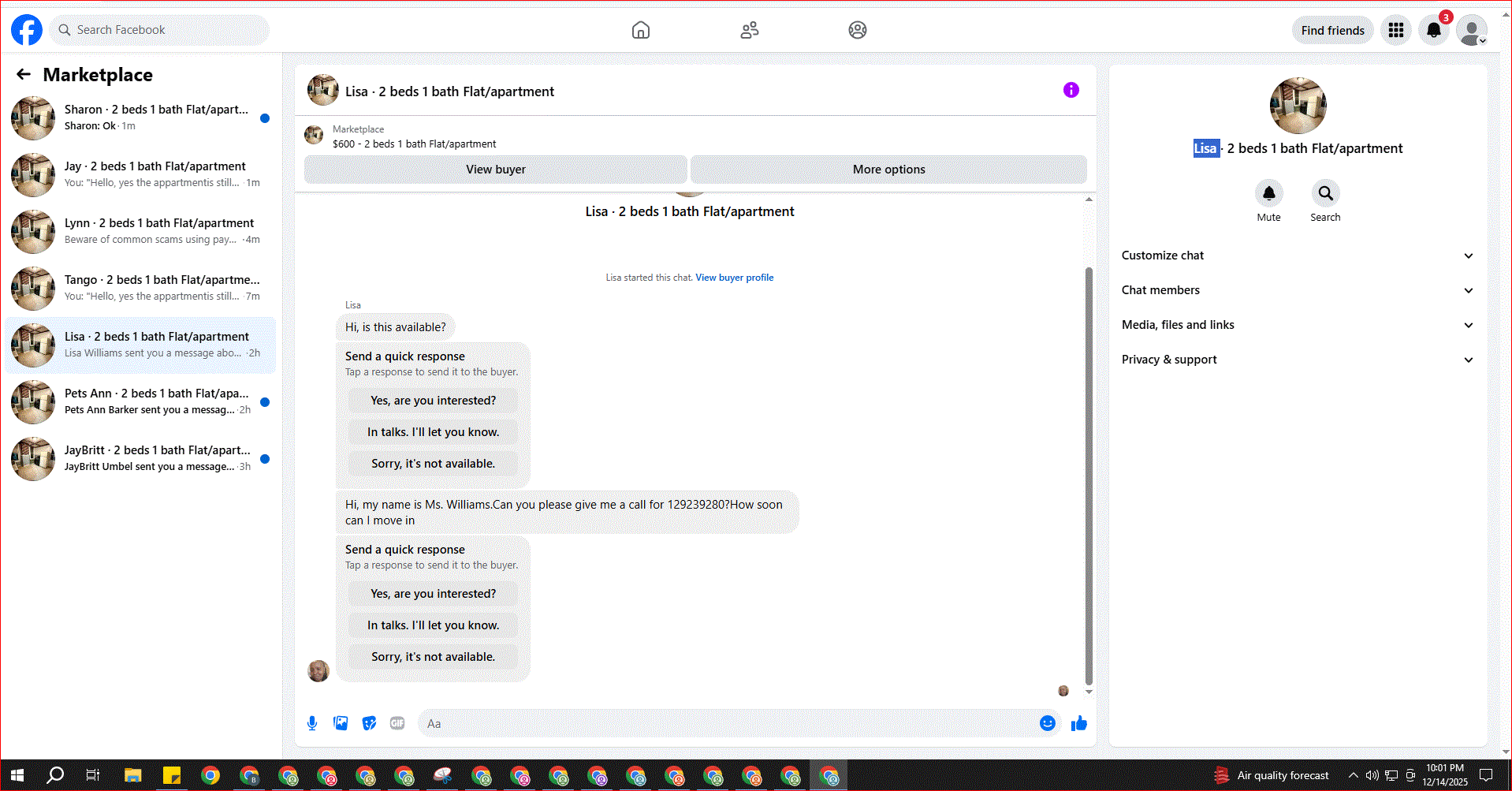
Task: Open Task View on taskbar
Action: click(93, 775)
